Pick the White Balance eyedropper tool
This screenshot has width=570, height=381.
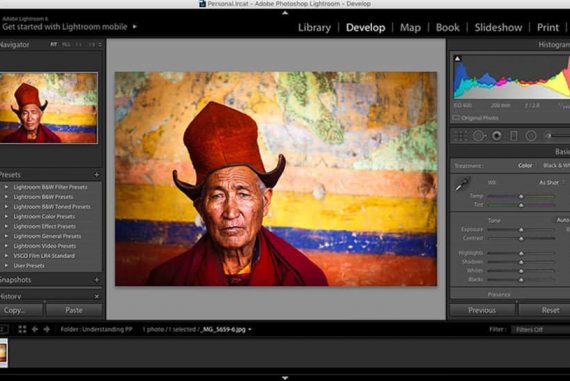463,184
